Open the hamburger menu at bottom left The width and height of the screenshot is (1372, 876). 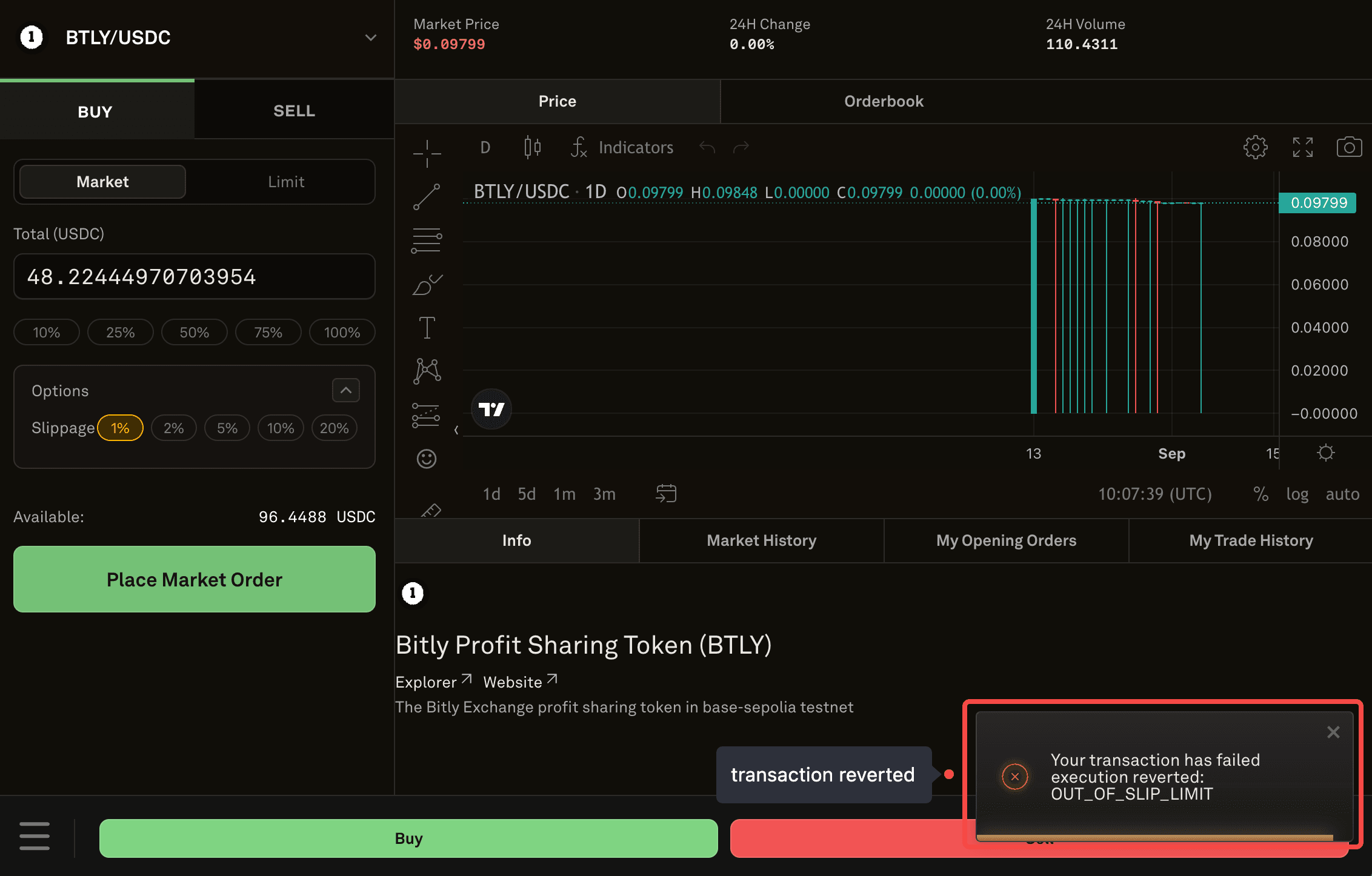(35, 836)
